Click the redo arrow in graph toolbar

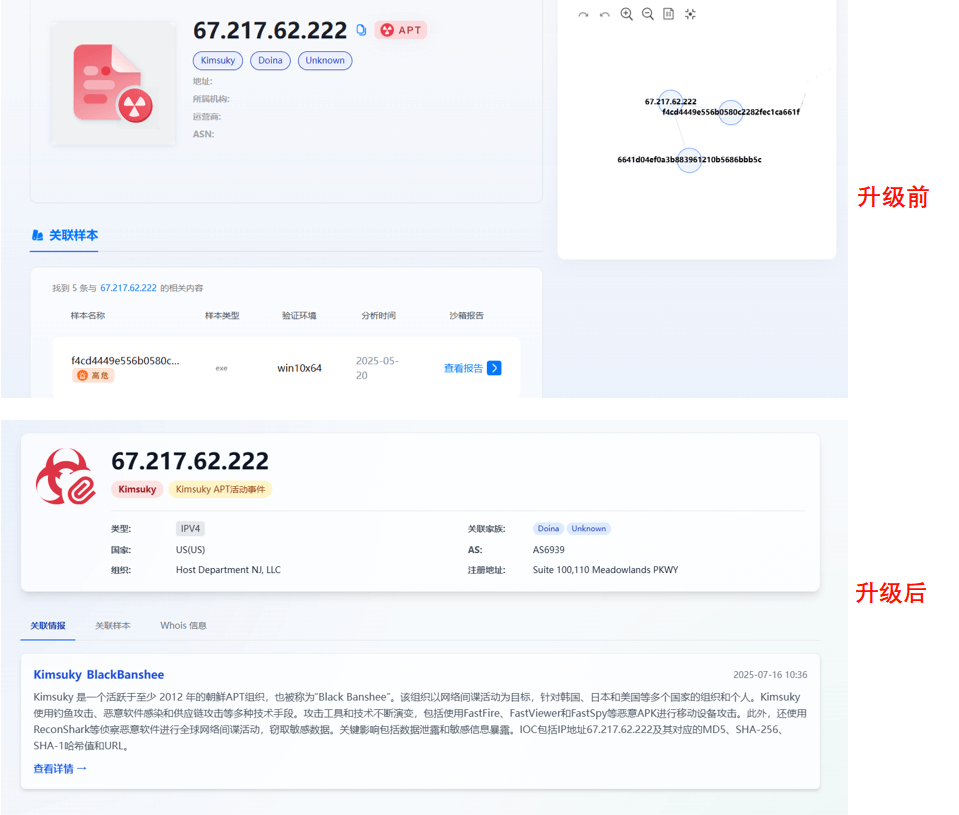583,15
